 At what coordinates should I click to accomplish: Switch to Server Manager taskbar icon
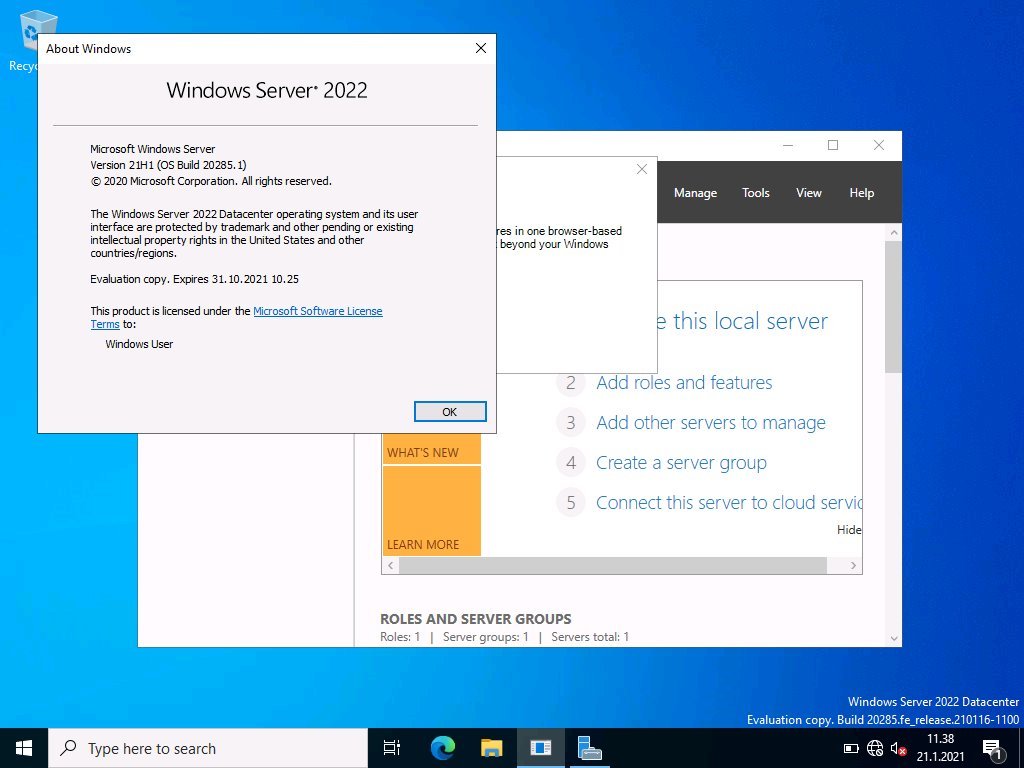(x=590, y=748)
